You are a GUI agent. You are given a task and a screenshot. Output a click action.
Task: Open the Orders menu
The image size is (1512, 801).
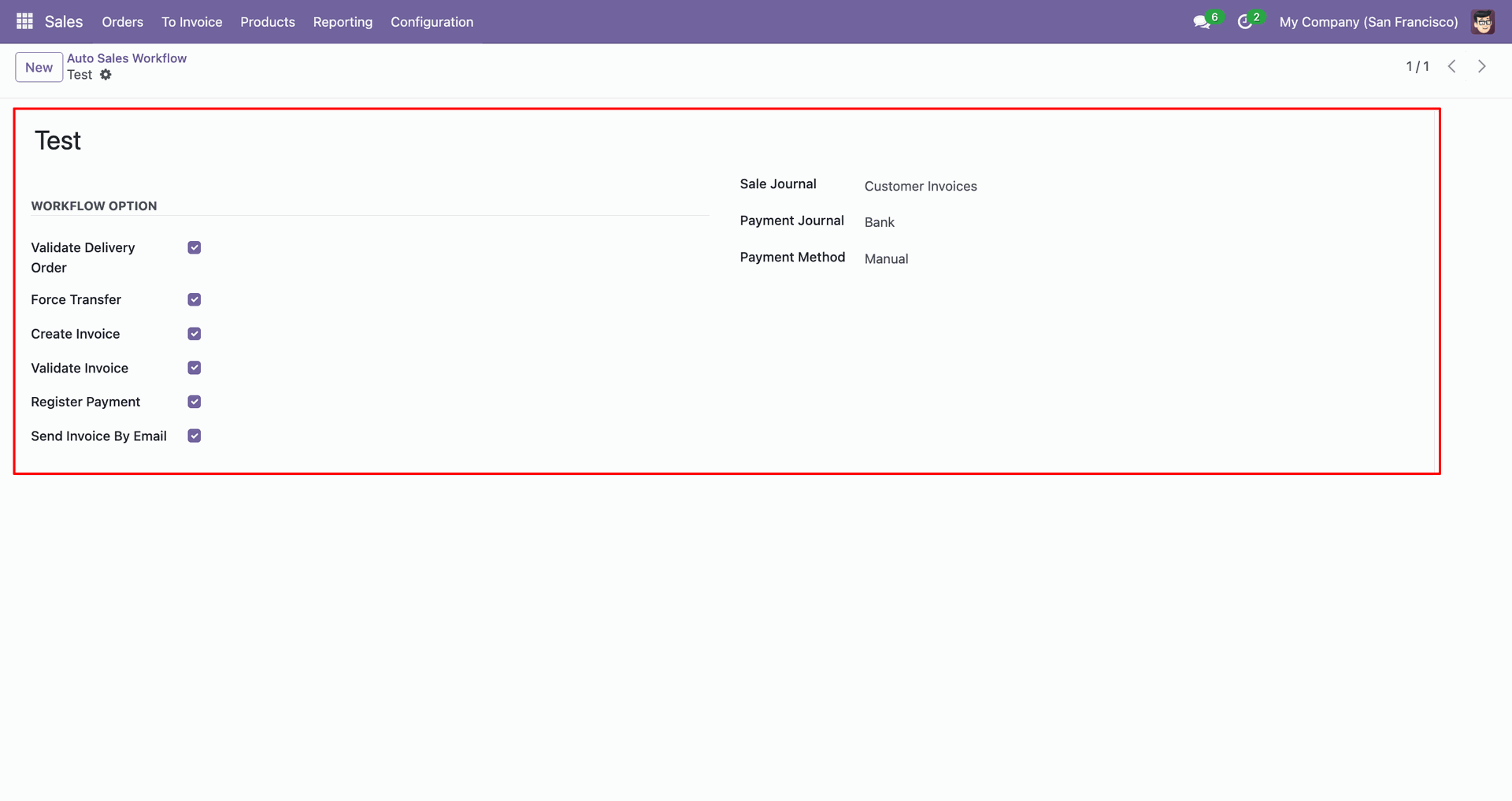tap(123, 22)
